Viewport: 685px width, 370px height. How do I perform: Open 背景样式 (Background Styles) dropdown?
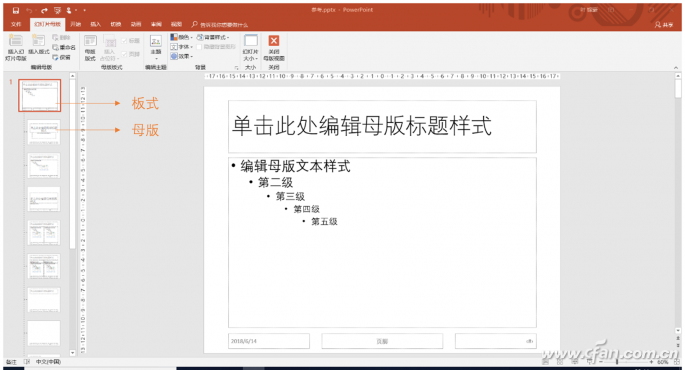(213, 37)
